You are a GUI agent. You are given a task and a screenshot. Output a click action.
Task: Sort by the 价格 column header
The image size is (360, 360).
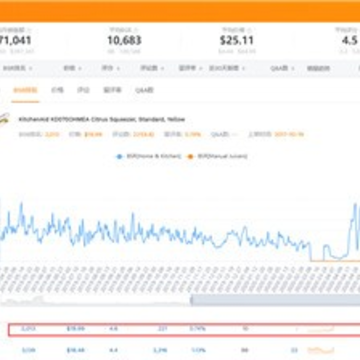point(72,68)
